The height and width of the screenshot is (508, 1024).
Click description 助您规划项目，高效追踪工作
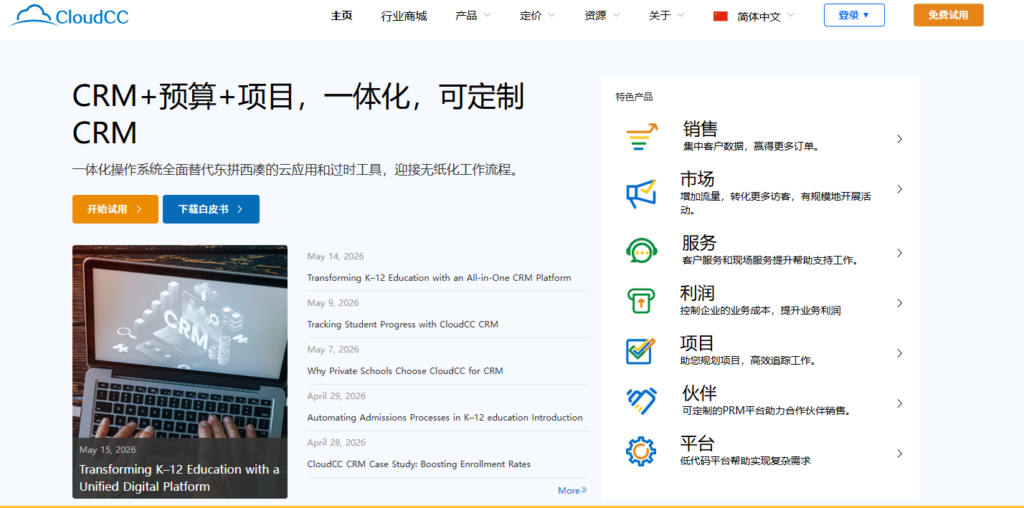coord(748,360)
